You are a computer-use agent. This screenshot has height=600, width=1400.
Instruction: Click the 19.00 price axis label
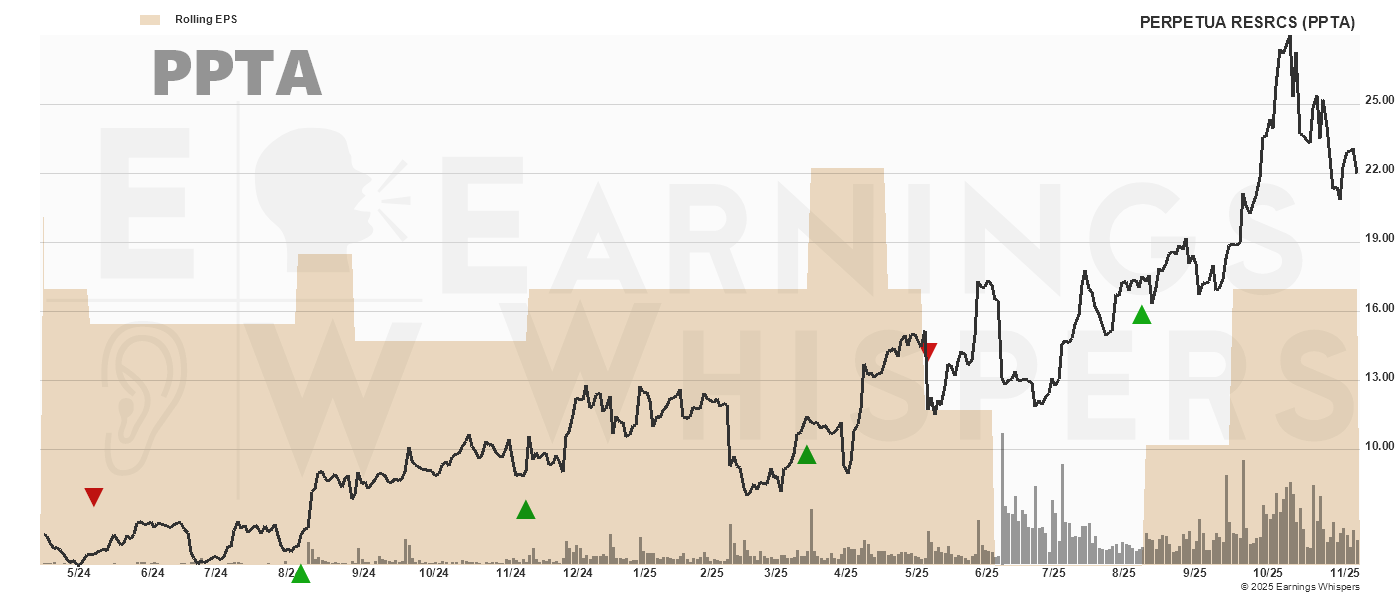(1380, 238)
